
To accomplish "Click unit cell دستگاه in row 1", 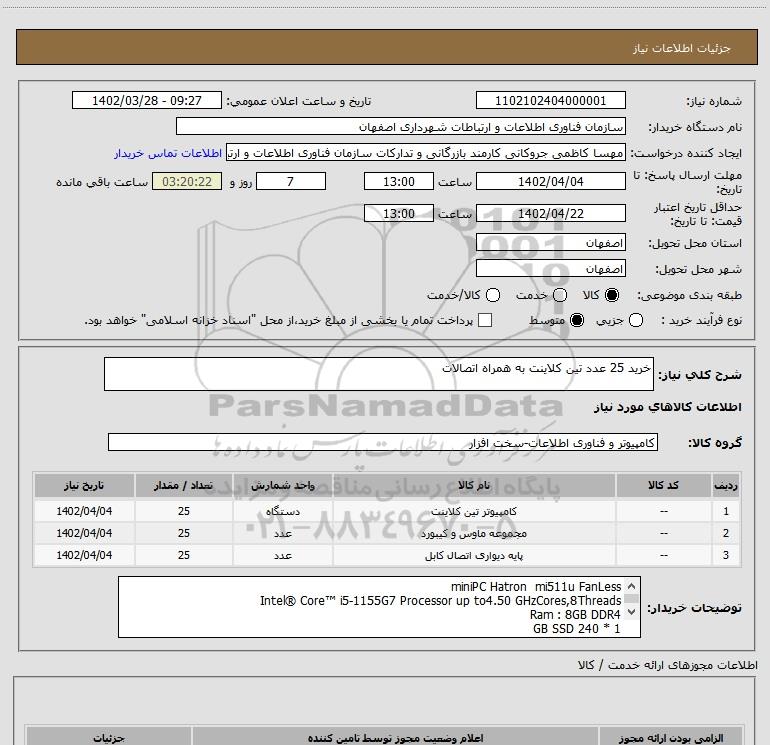I will pos(283,511).
